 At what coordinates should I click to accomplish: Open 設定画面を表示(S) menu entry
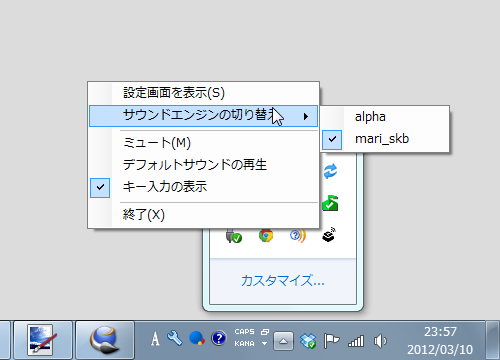pyautogui.click(x=203, y=93)
